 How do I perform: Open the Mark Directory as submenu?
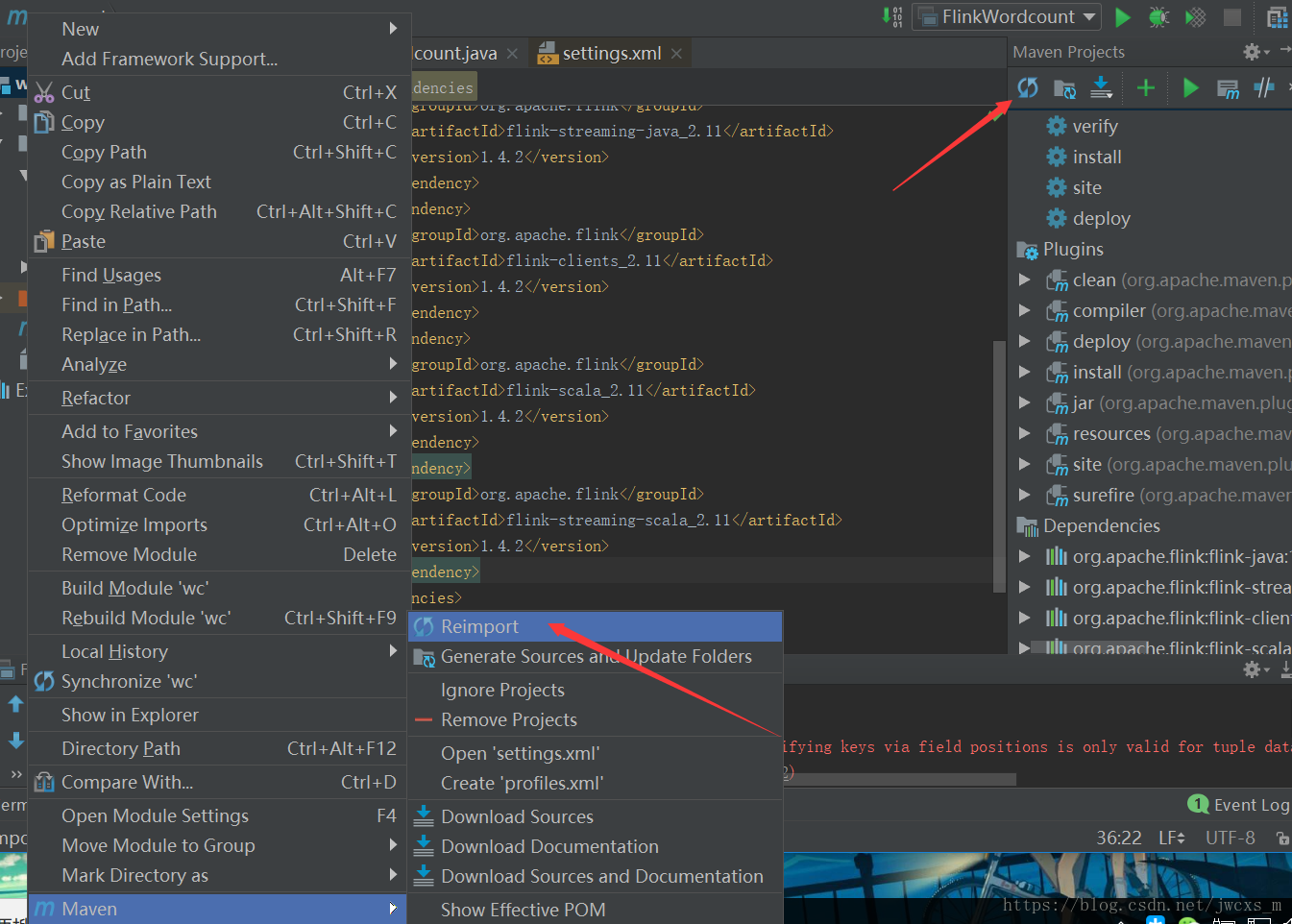pyautogui.click(x=217, y=875)
